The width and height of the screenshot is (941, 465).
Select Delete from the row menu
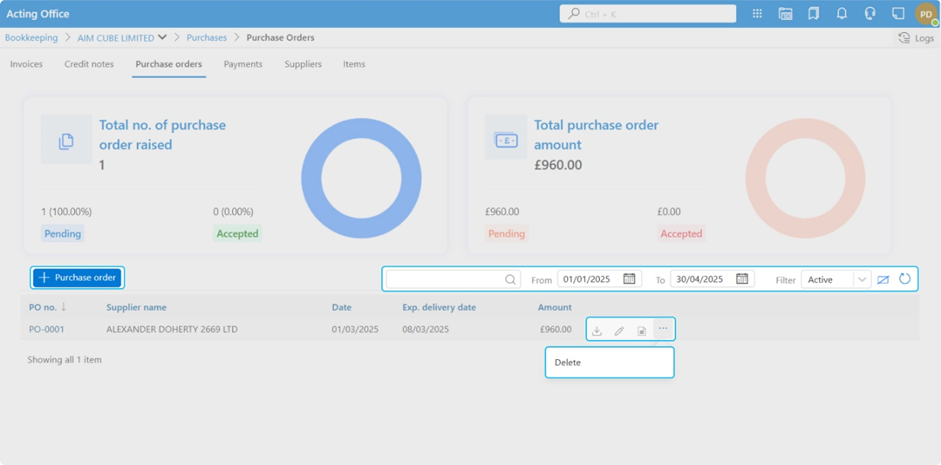pyautogui.click(x=568, y=363)
